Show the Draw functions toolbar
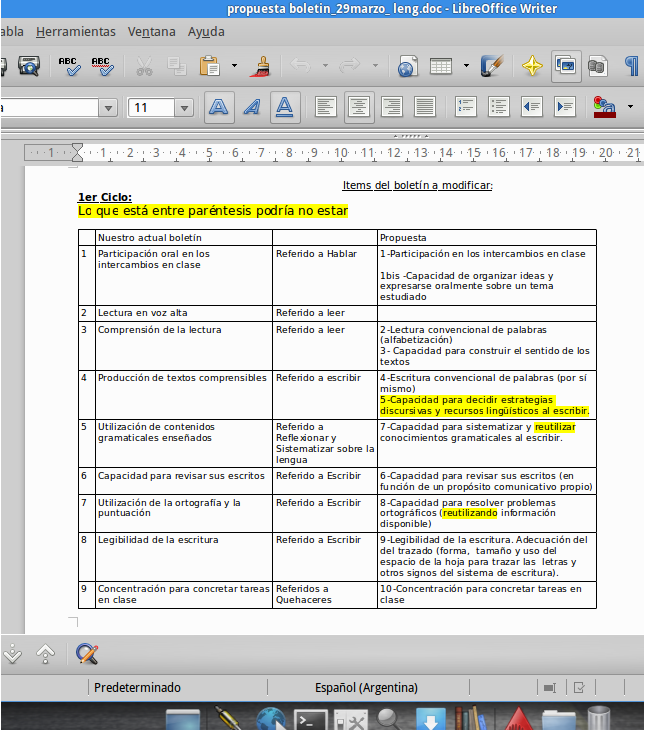 [x=492, y=66]
